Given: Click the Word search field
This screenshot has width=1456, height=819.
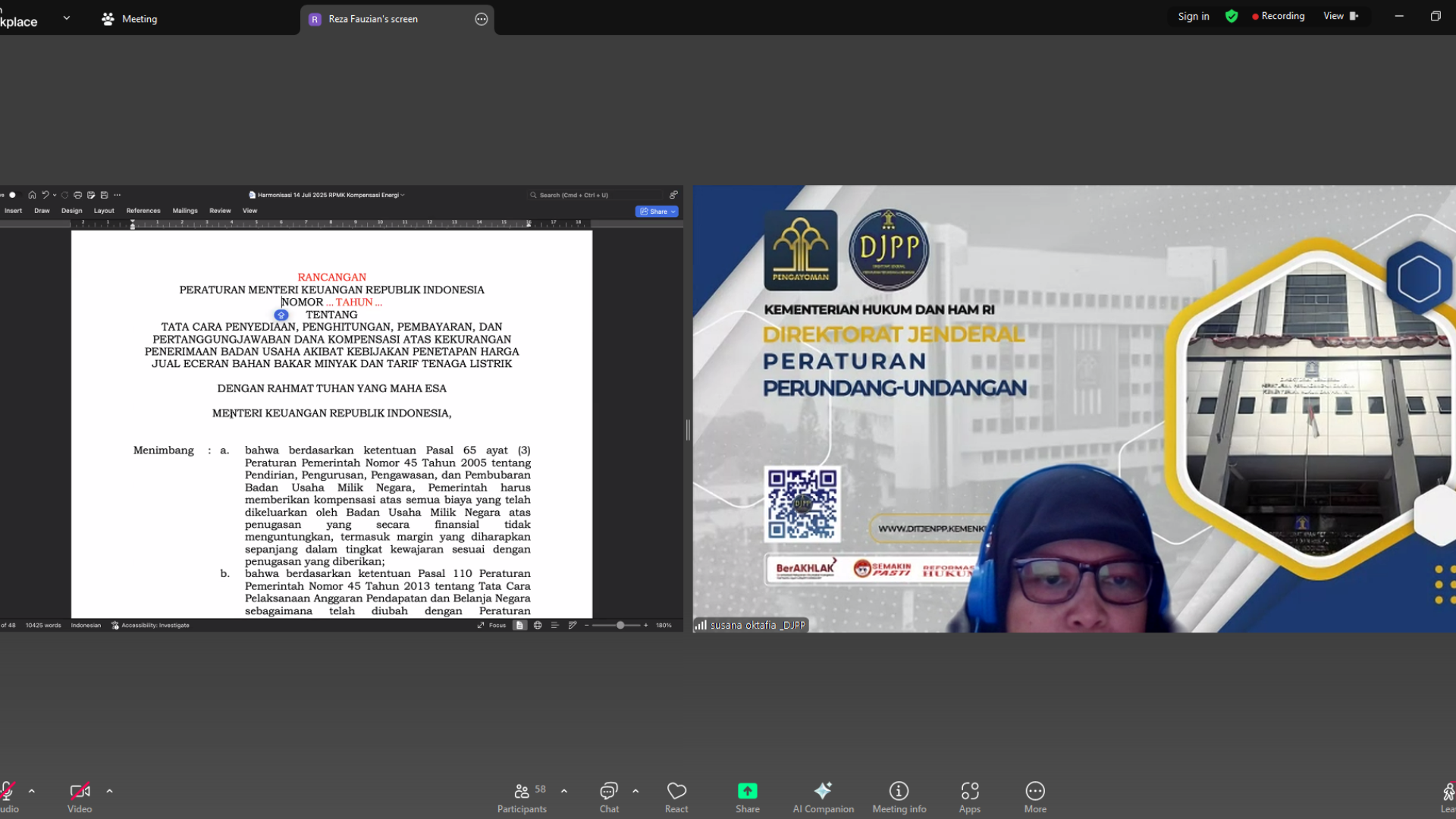Looking at the screenshot, I should point(595,195).
